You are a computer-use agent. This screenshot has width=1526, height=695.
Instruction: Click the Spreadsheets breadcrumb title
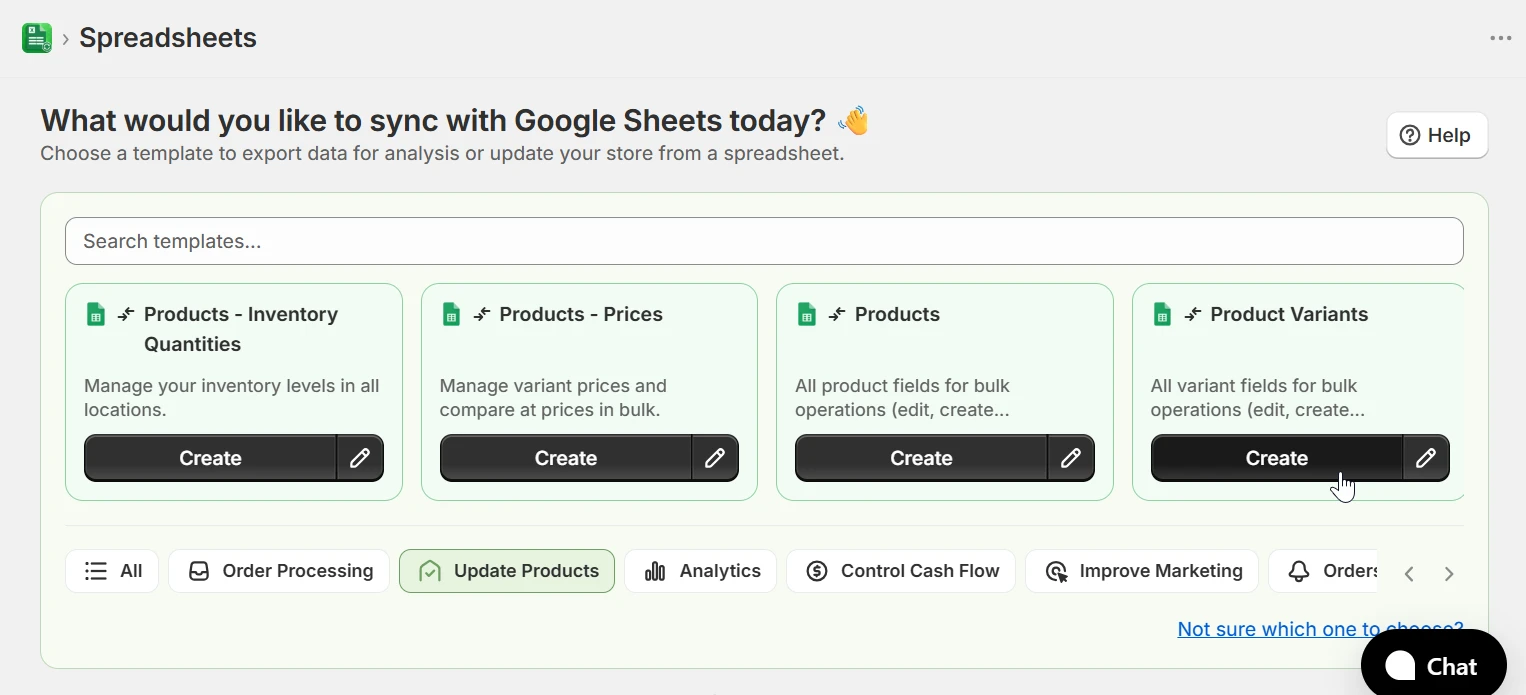(168, 38)
